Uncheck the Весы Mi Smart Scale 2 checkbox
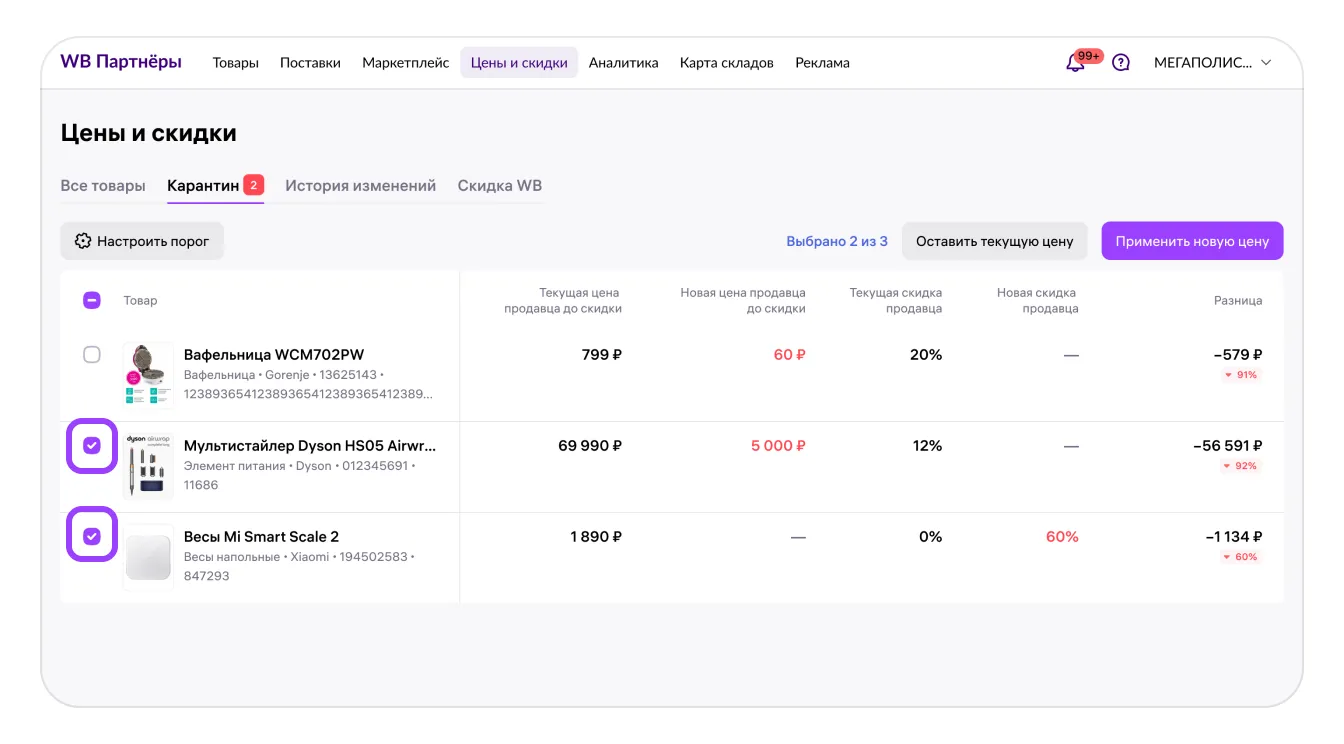1344x744 pixels. click(91, 537)
